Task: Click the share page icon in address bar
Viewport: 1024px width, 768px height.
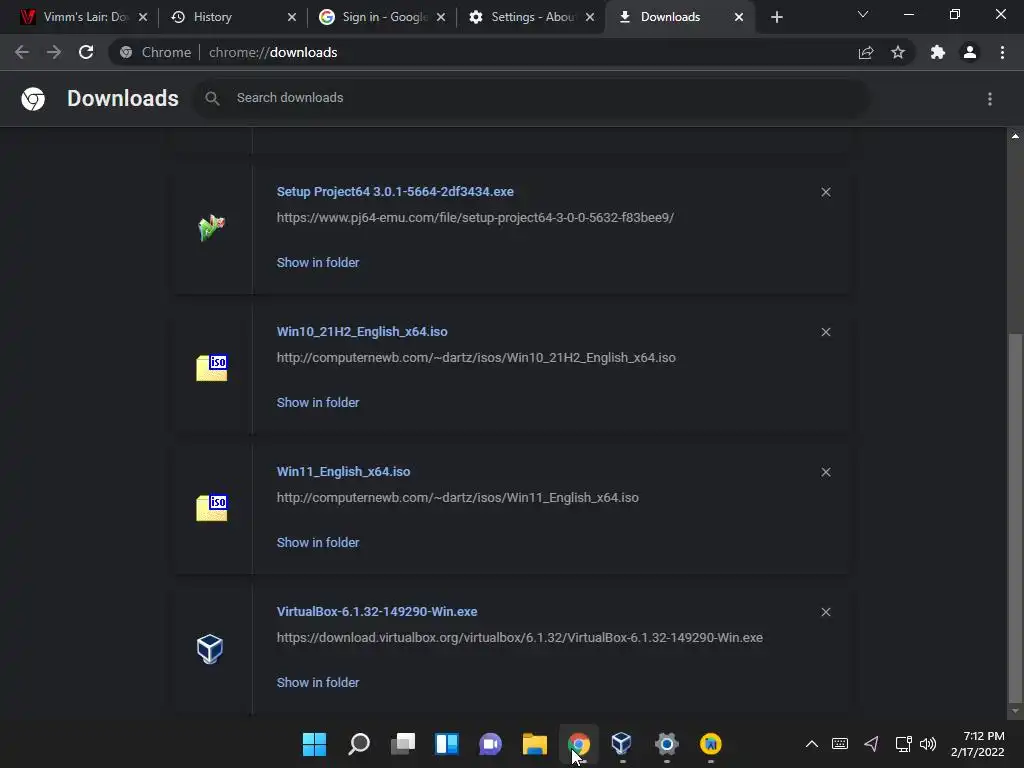Action: (866, 52)
